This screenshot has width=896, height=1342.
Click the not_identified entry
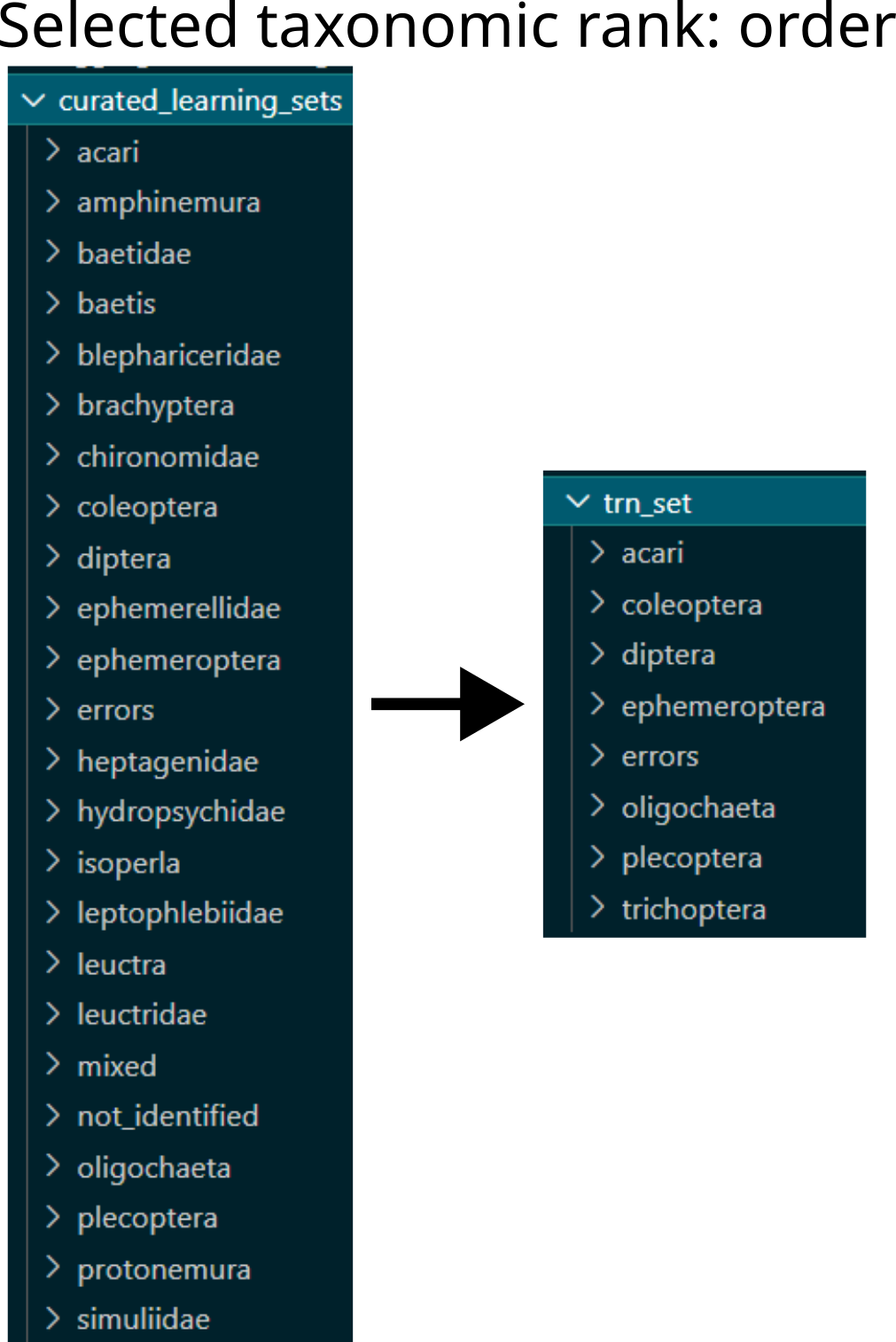pyautogui.click(x=168, y=1115)
